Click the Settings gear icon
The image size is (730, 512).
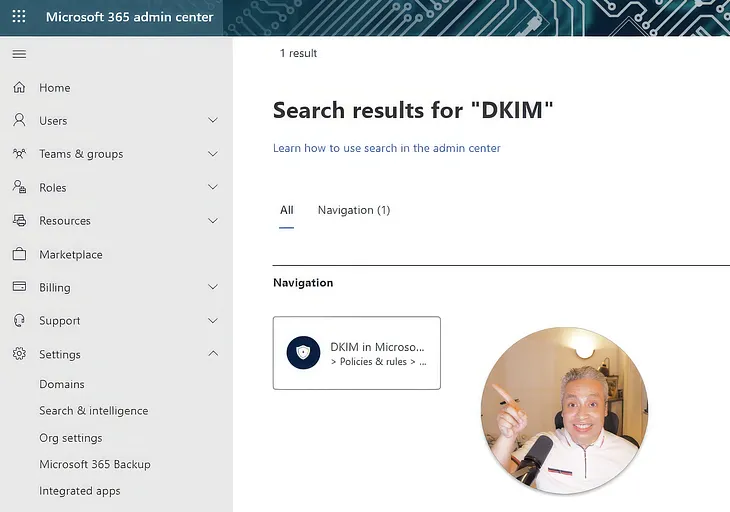pyautogui.click(x=19, y=354)
